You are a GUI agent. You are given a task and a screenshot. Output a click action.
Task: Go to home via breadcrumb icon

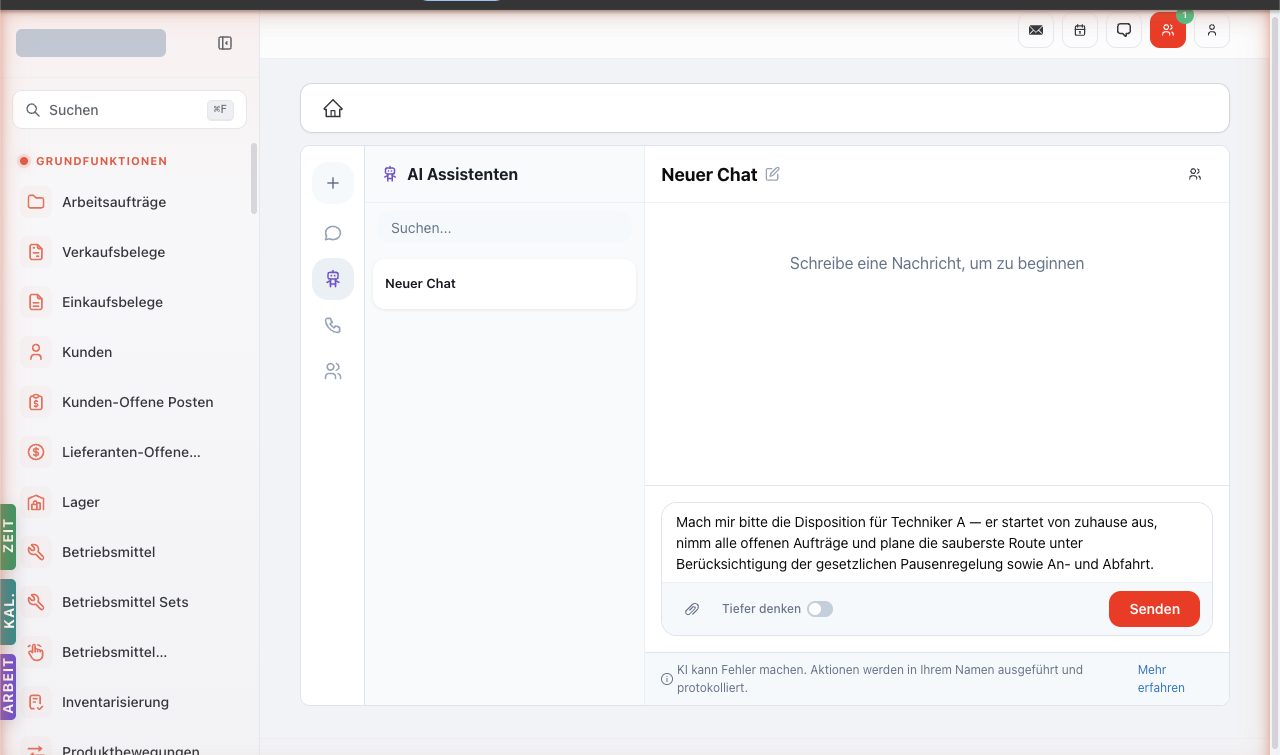pos(333,108)
